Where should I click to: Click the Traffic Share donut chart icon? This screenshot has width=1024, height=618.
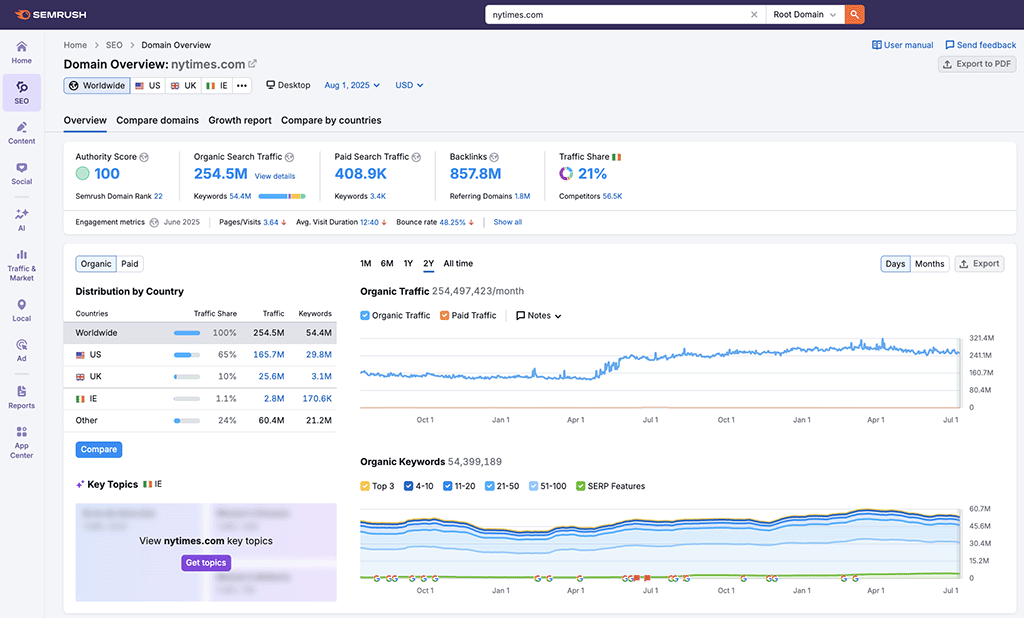pyautogui.click(x=566, y=174)
